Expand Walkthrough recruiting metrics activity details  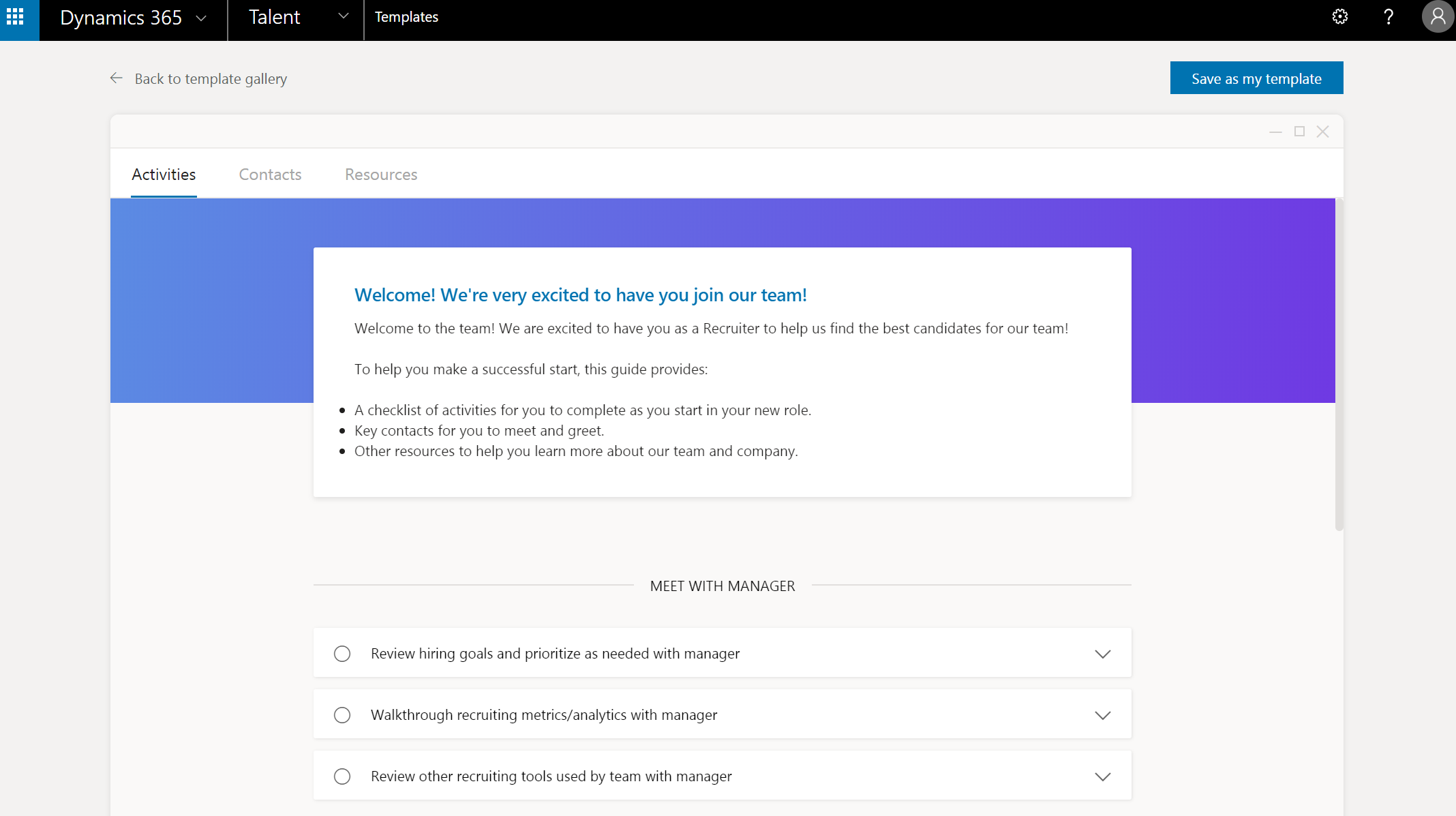pos(1102,715)
